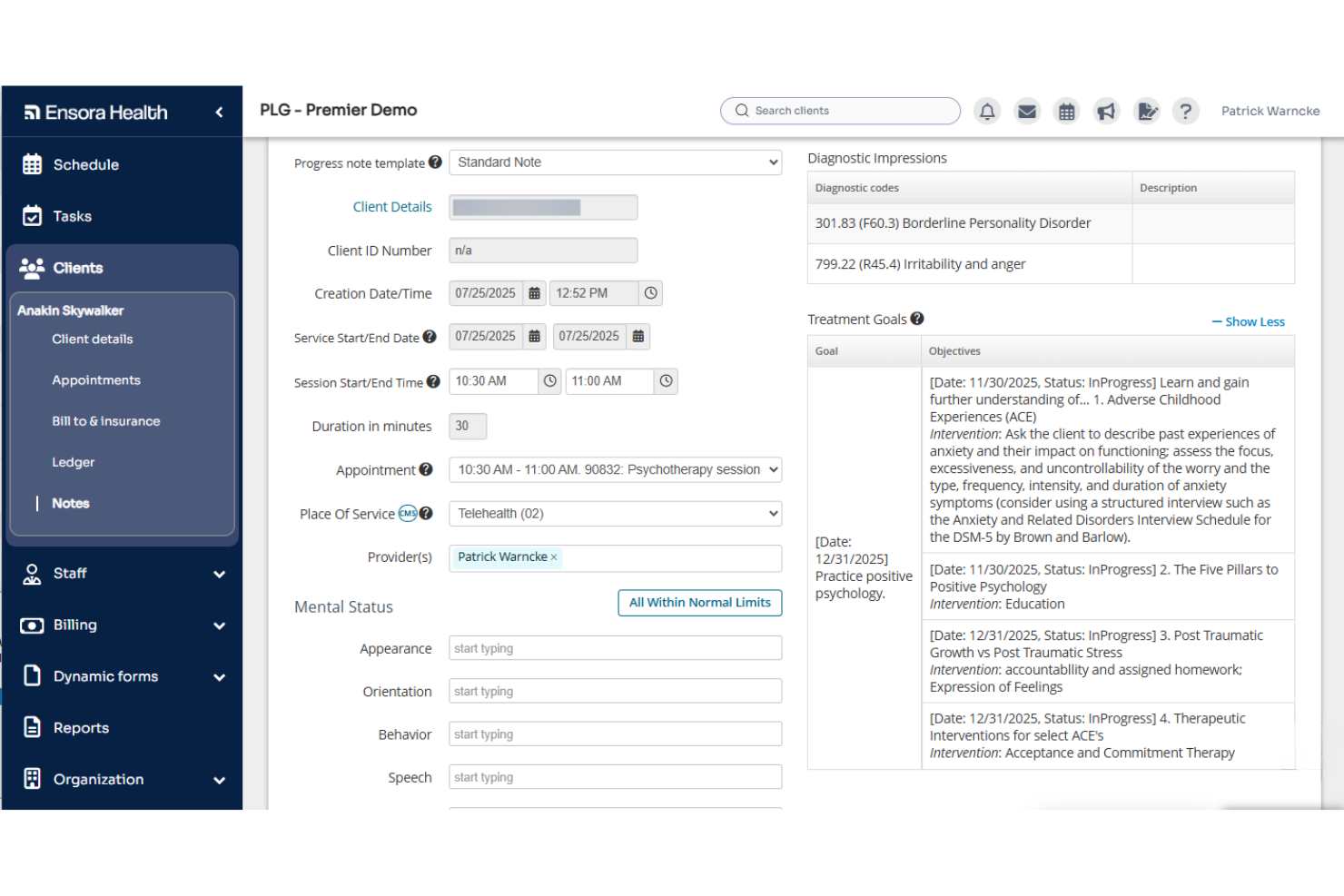
Task: Open help question mark in top bar
Action: [1185, 111]
